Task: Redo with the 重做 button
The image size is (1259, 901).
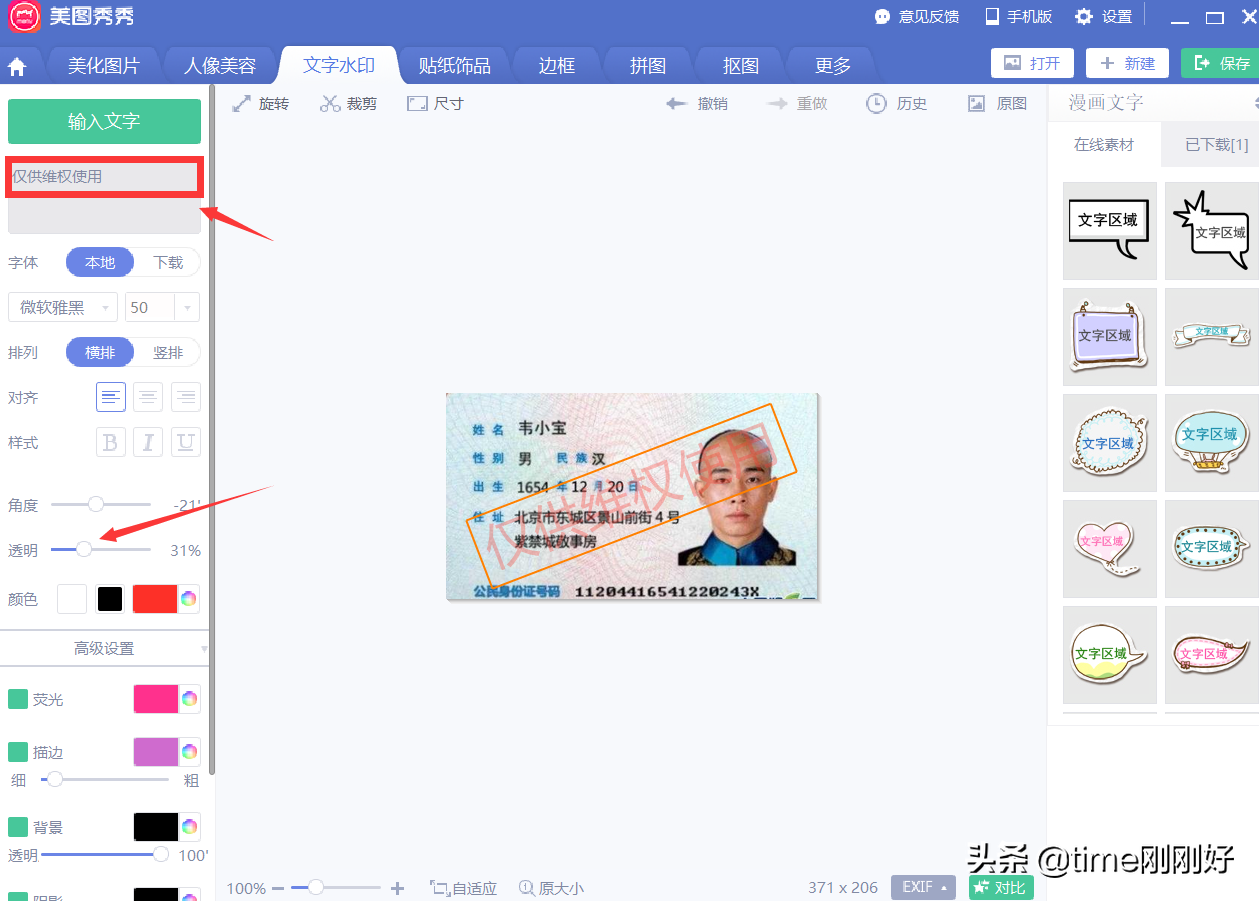Action: point(797,103)
